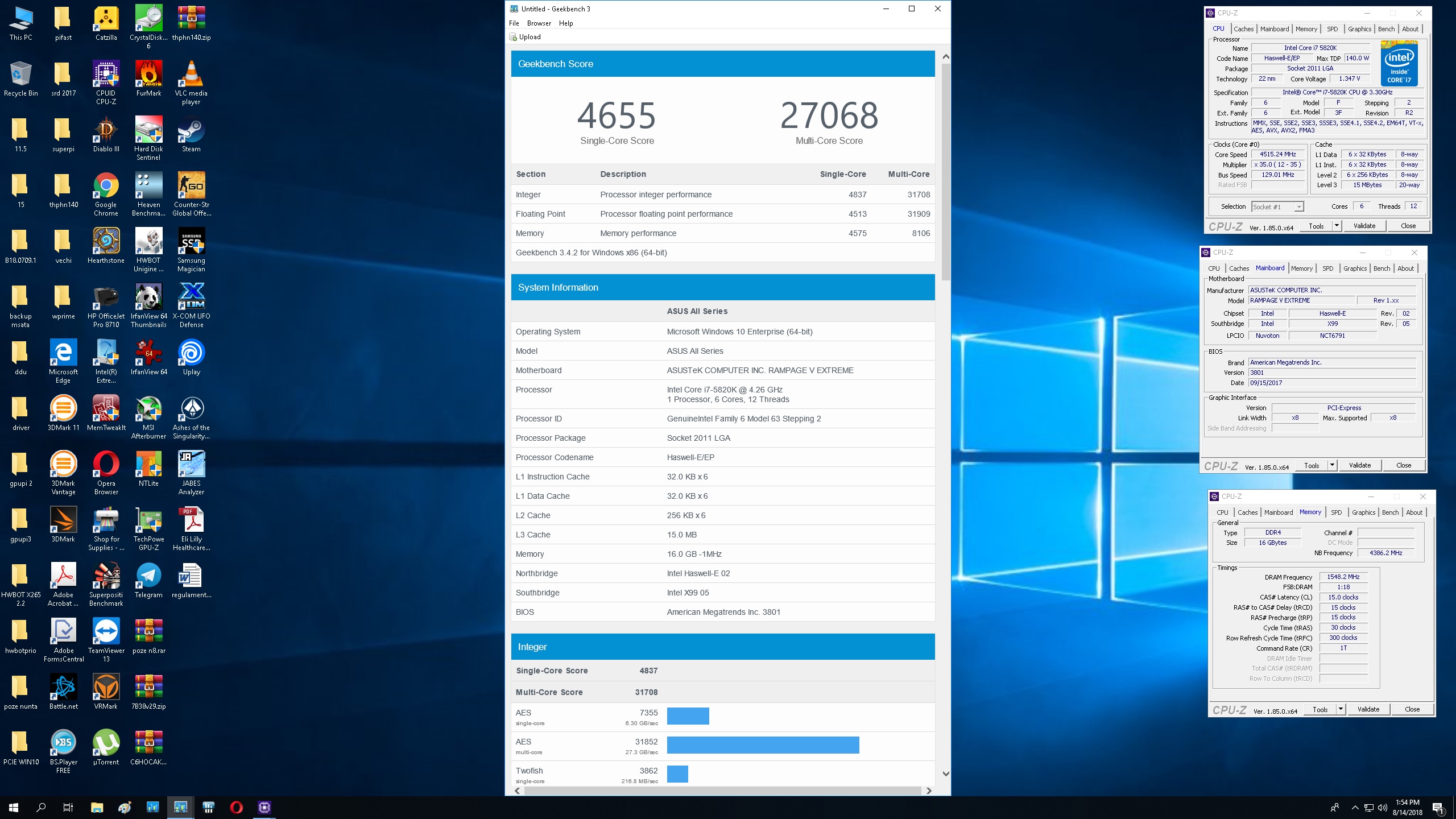This screenshot has height=819, width=1456.
Task: Open the Help menu in Geekbench
Action: click(x=566, y=23)
